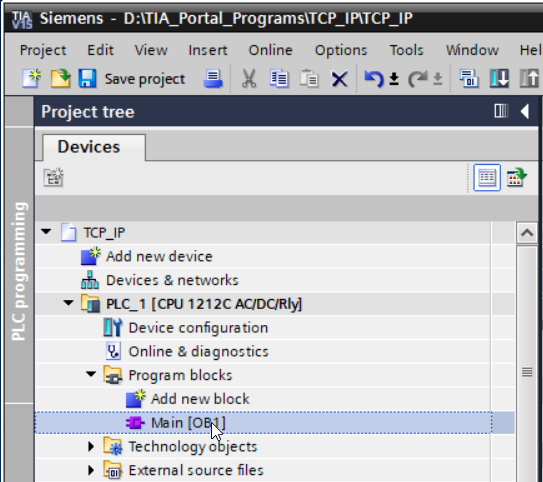Click the Undo arrow icon
The width and height of the screenshot is (543, 482).
(x=374, y=79)
